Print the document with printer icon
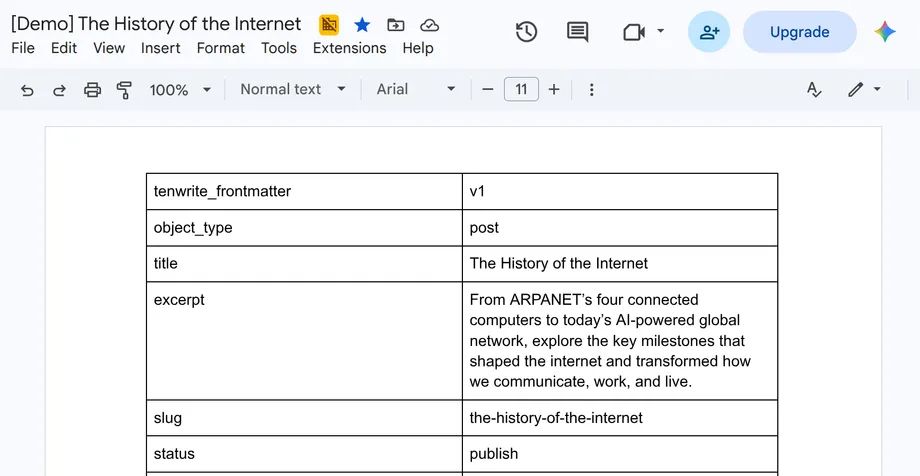 point(92,90)
